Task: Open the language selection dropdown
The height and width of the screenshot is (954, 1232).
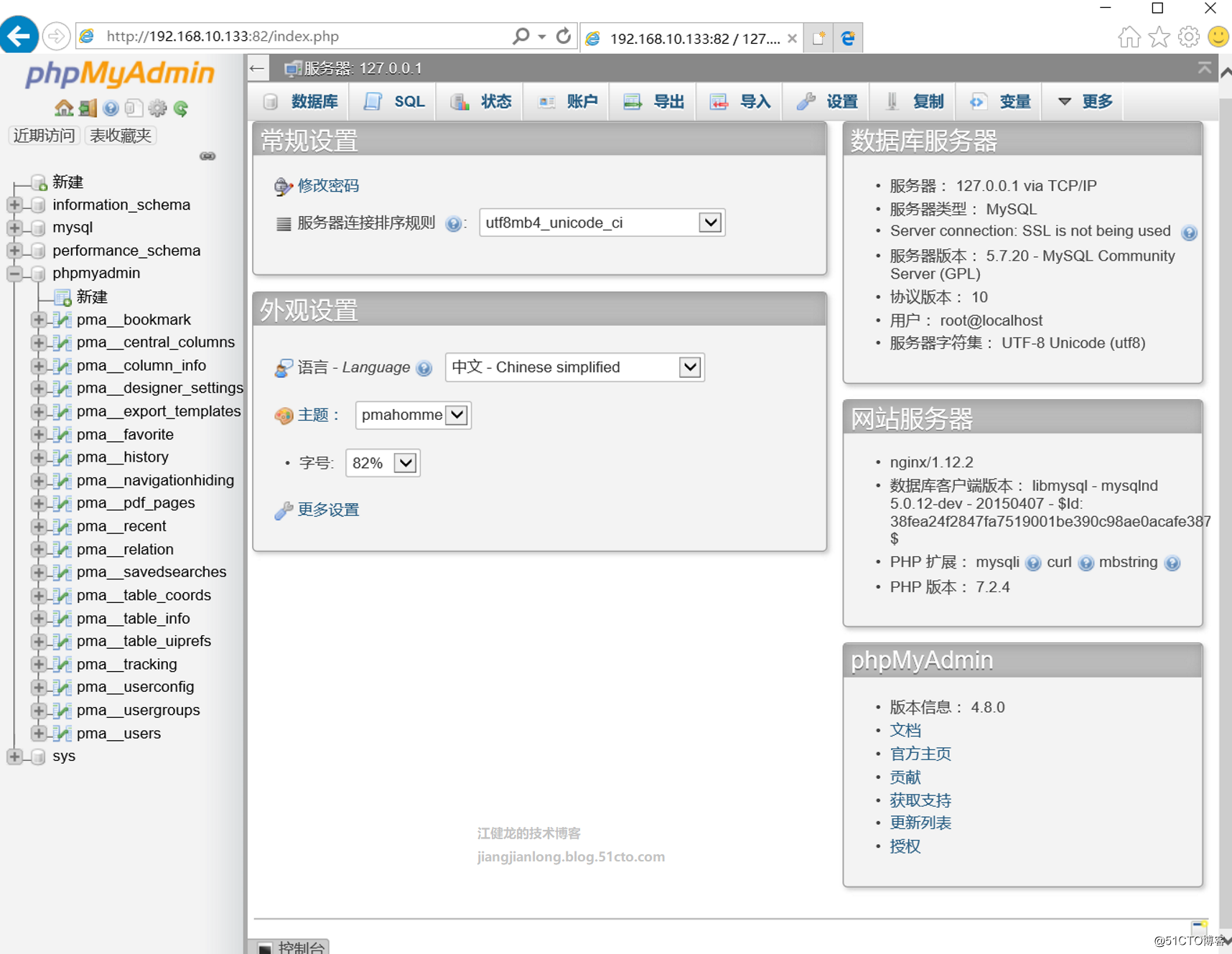Action: click(574, 368)
